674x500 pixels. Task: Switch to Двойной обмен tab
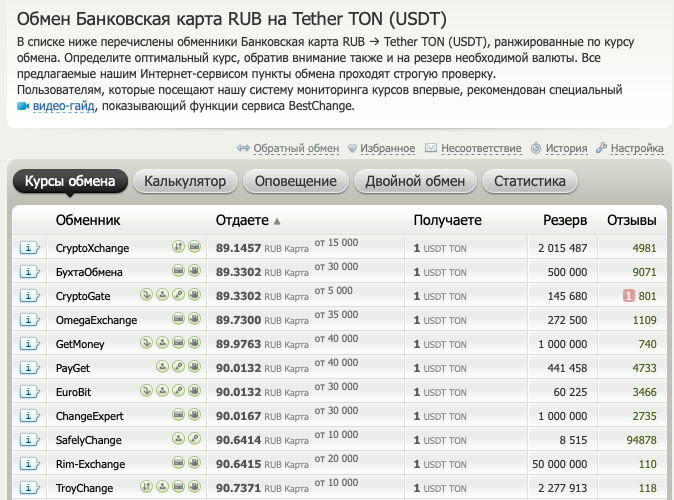click(x=415, y=181)
